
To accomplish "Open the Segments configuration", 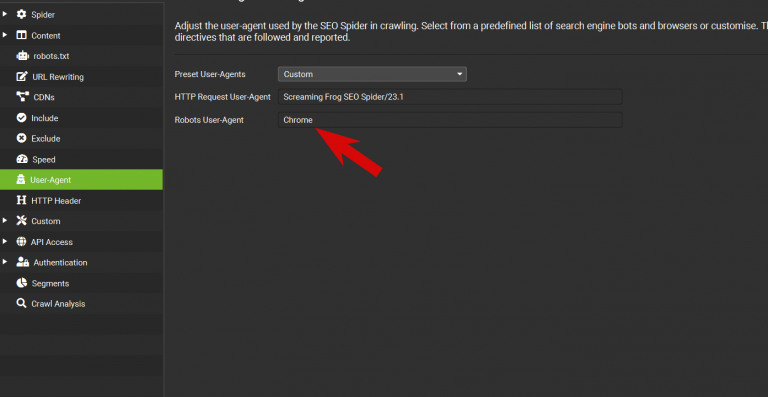I will click(x=50, y=283).
